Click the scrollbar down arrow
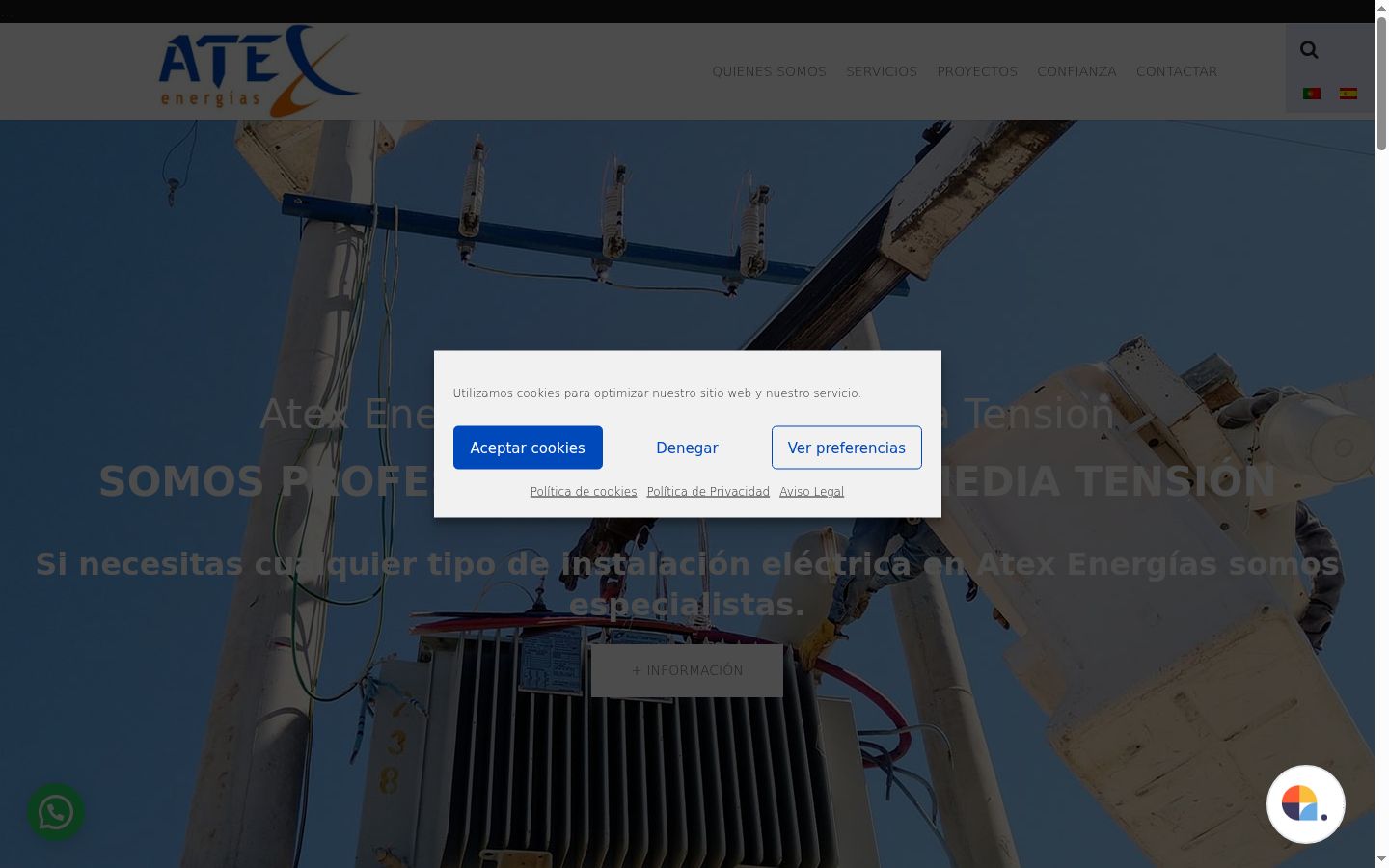1389x868 pixels. (1381, 858)
